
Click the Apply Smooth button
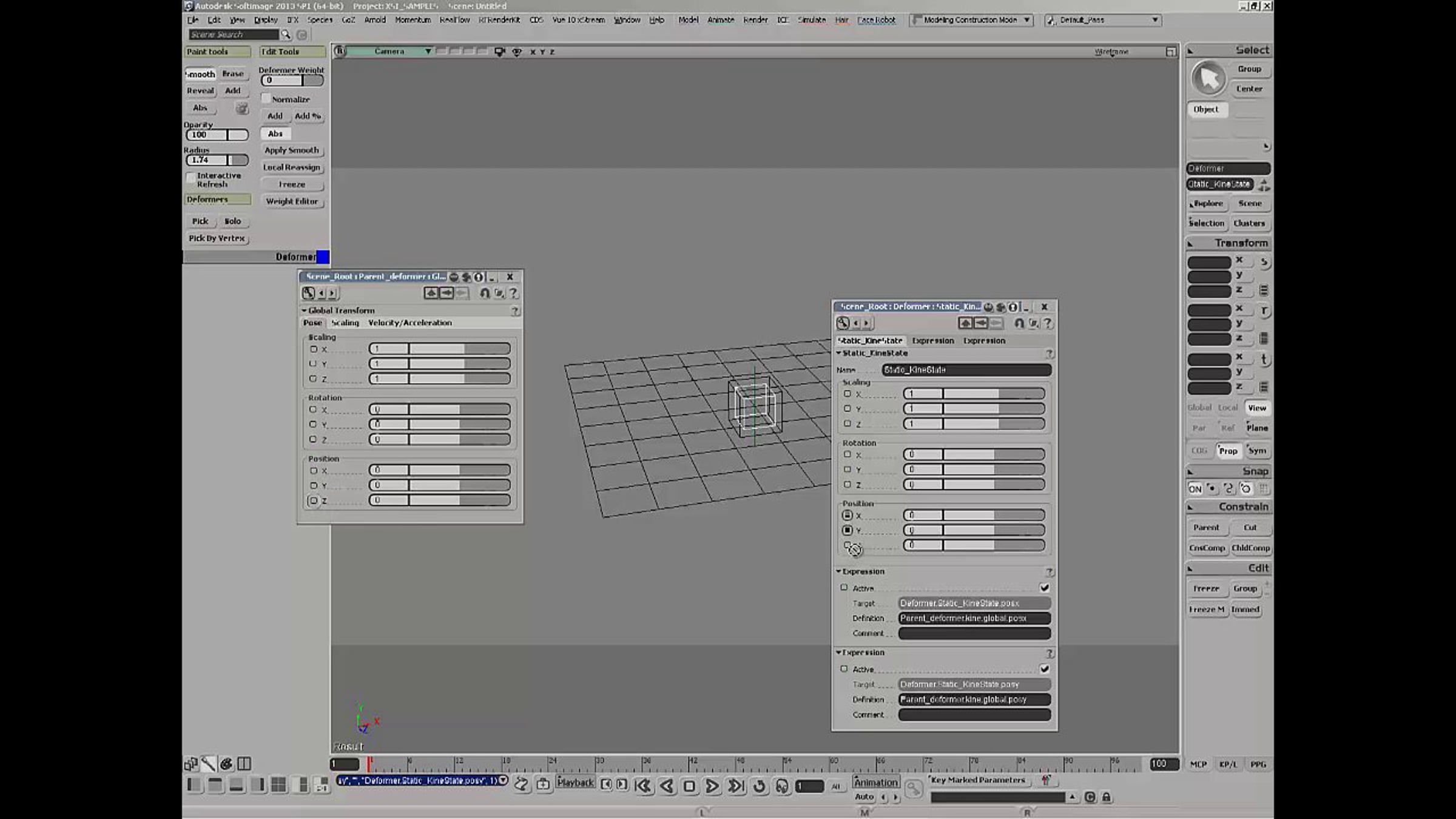point(292,150)
